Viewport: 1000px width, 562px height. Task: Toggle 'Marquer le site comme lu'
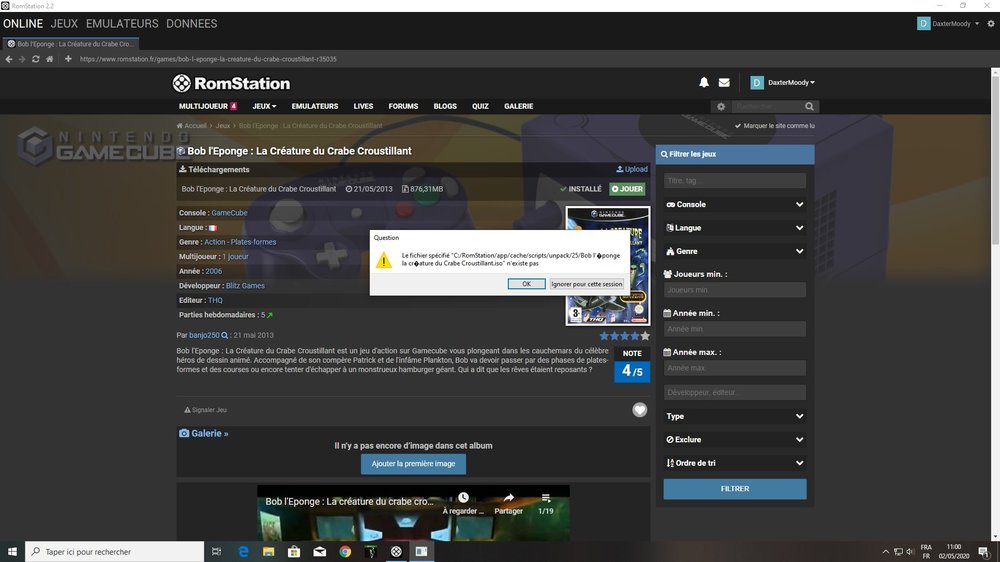pos(774,126)
